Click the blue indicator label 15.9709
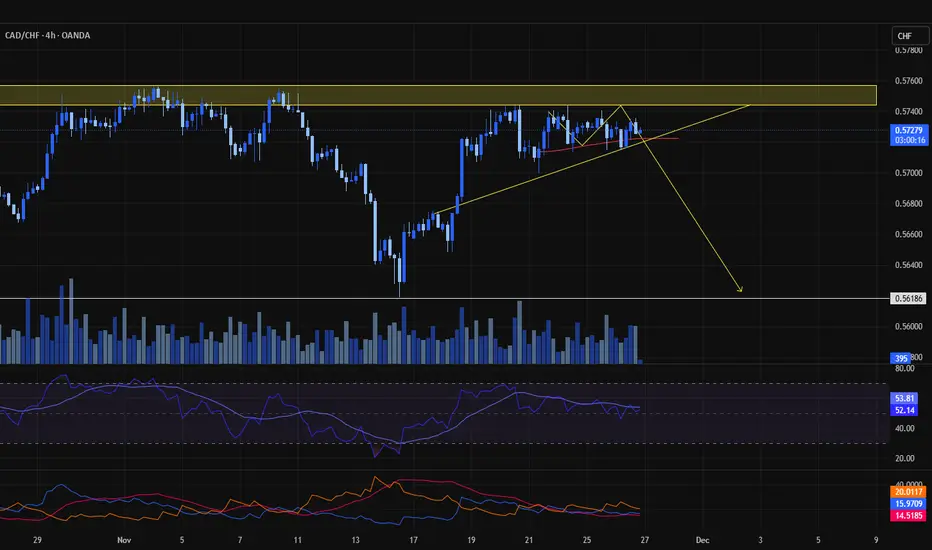The image size is (932, 550). (908, 504)
